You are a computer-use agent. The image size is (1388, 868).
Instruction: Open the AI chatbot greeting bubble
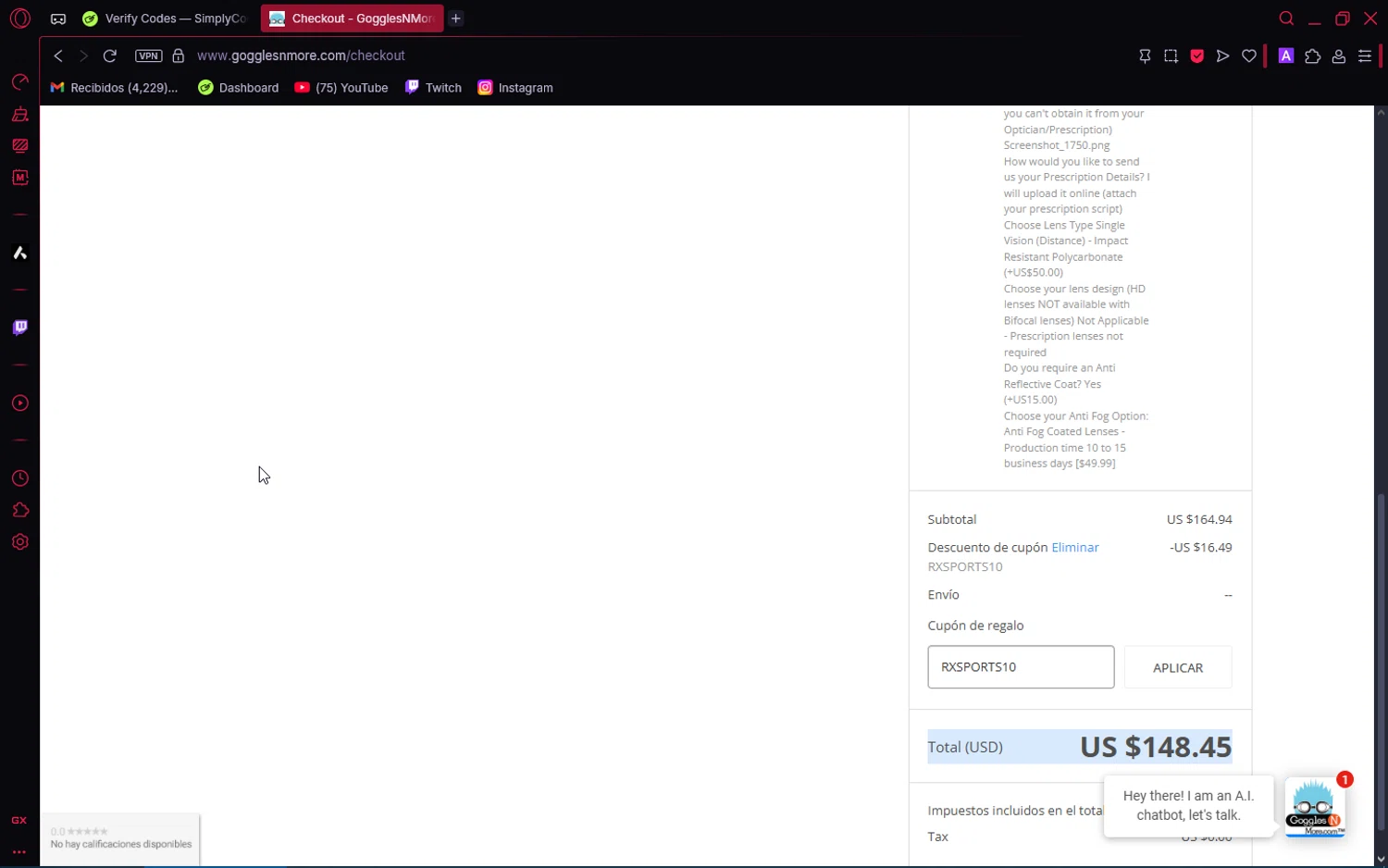[1188, 806]
